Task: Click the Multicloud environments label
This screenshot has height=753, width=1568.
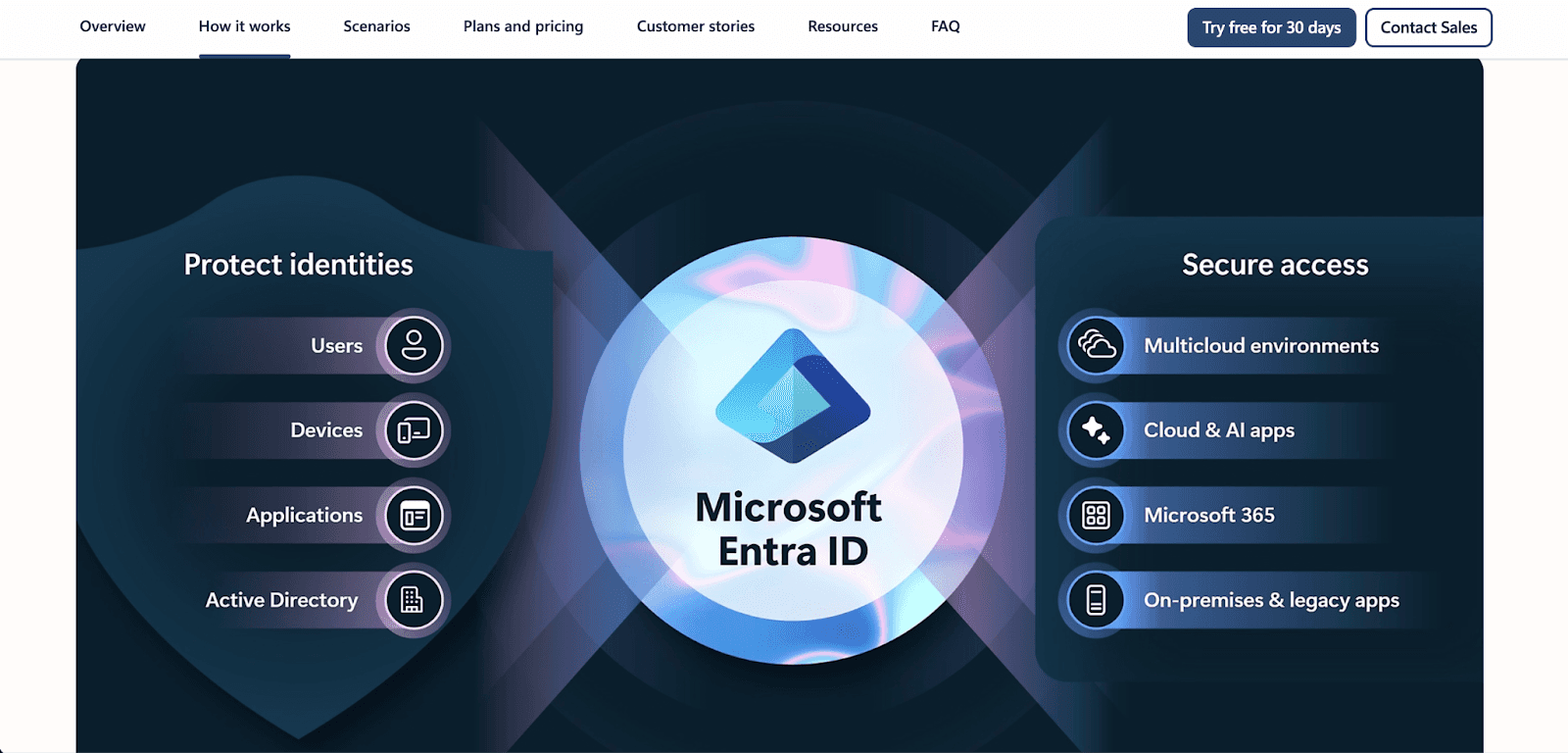Action: click(1261, 346)
